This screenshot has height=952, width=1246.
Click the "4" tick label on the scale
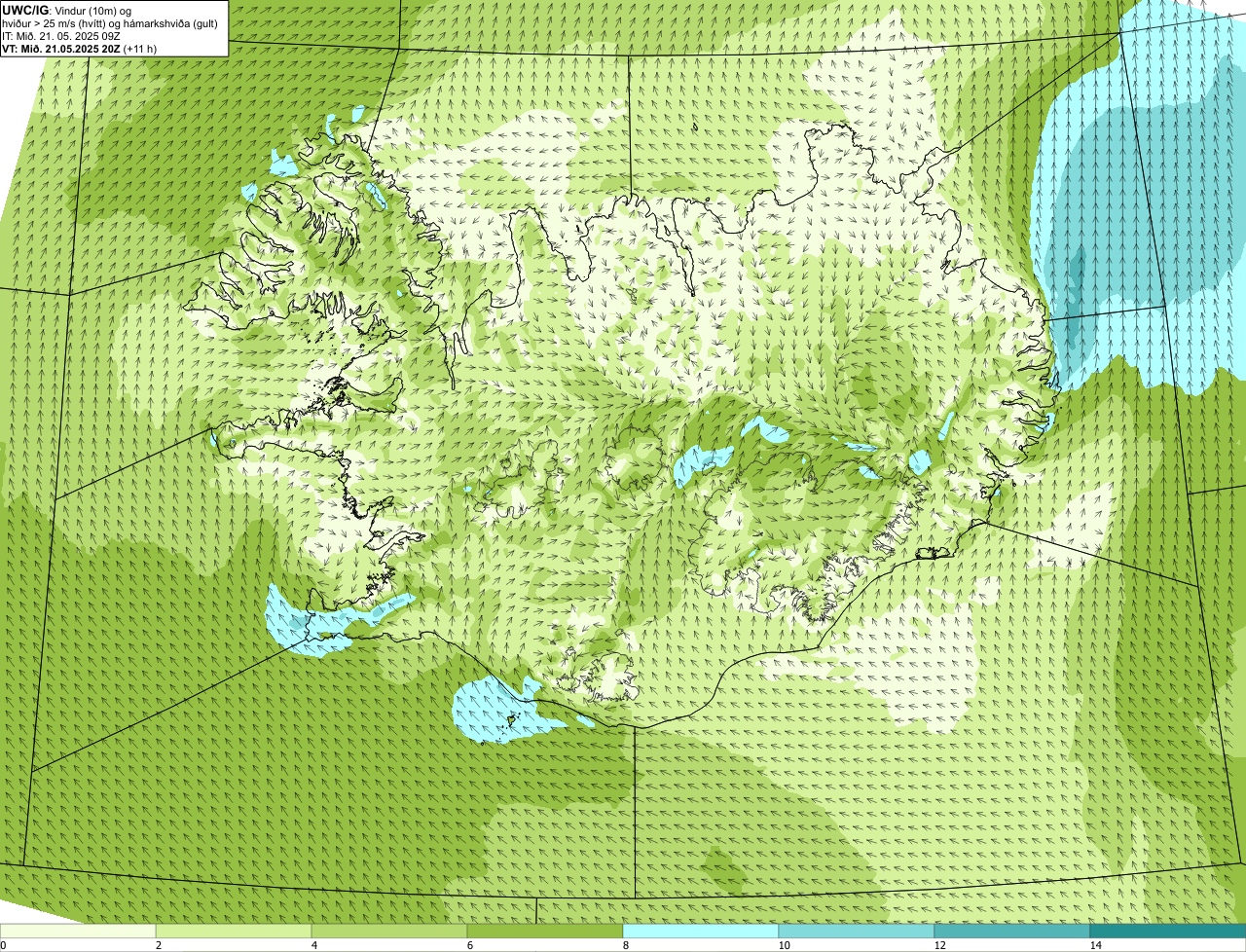click(x=313, y=945)
